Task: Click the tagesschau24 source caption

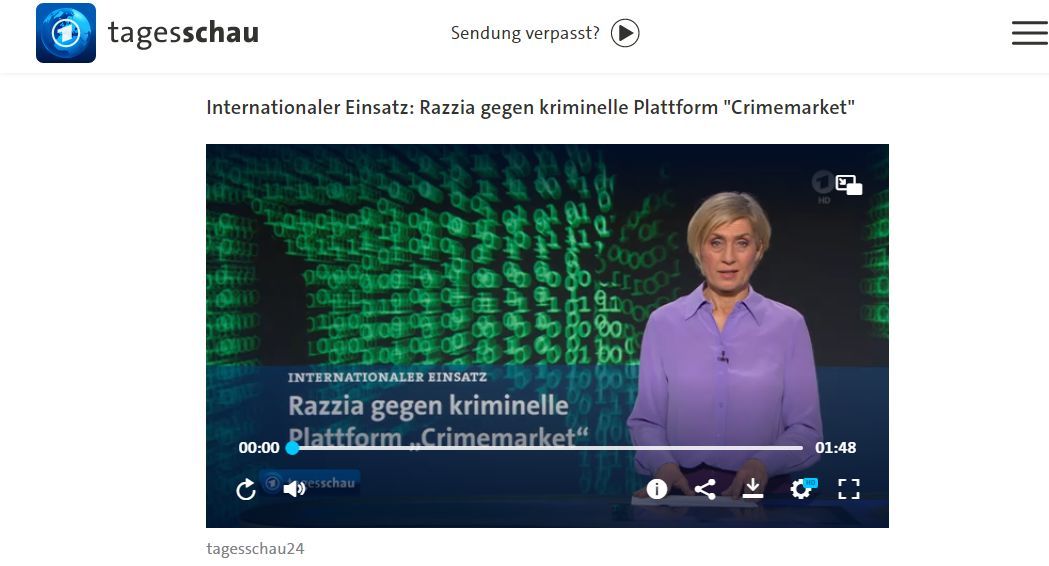Action: pyautogui.click(x=255, y=549)
